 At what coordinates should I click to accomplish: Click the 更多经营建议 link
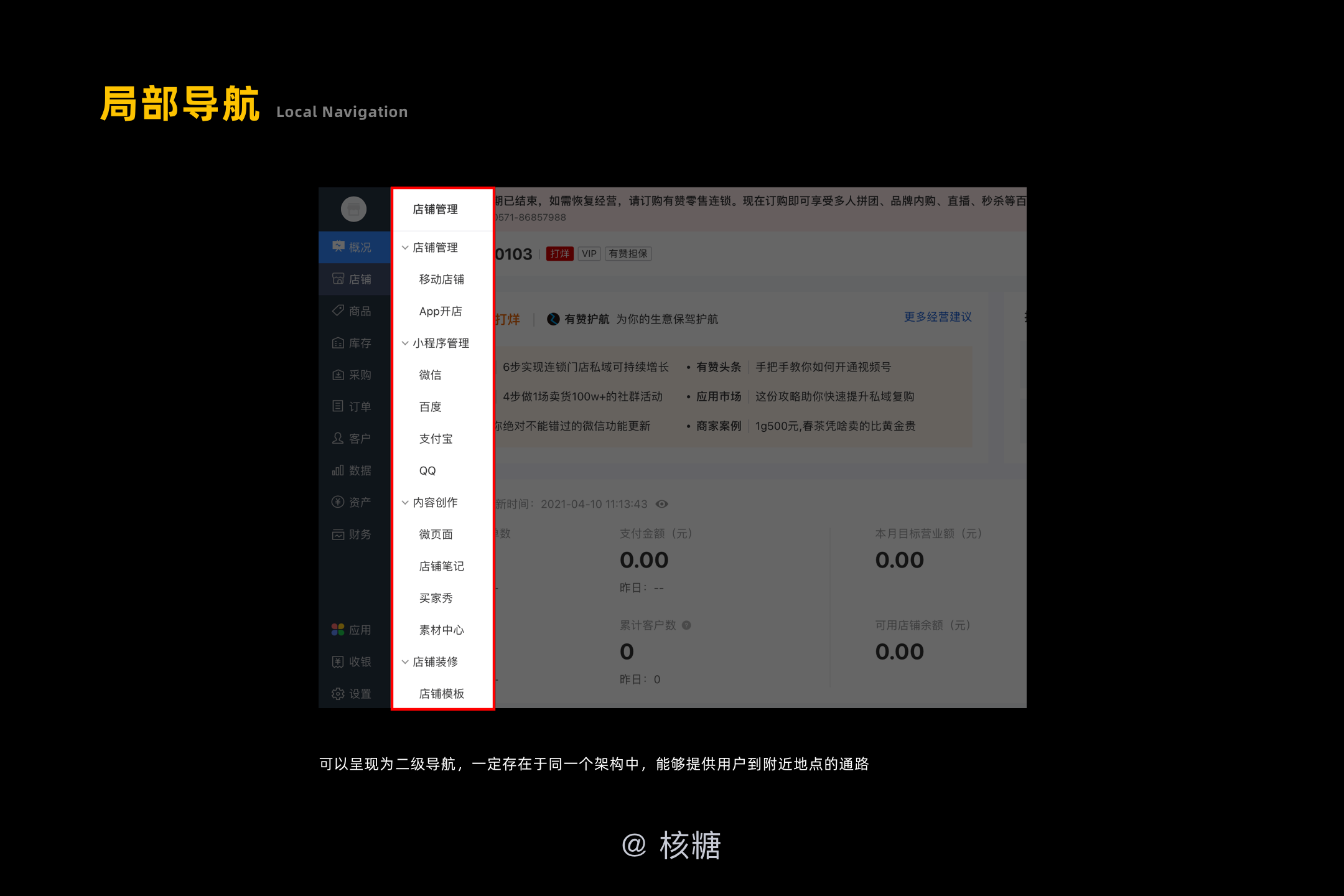[937, 317]
